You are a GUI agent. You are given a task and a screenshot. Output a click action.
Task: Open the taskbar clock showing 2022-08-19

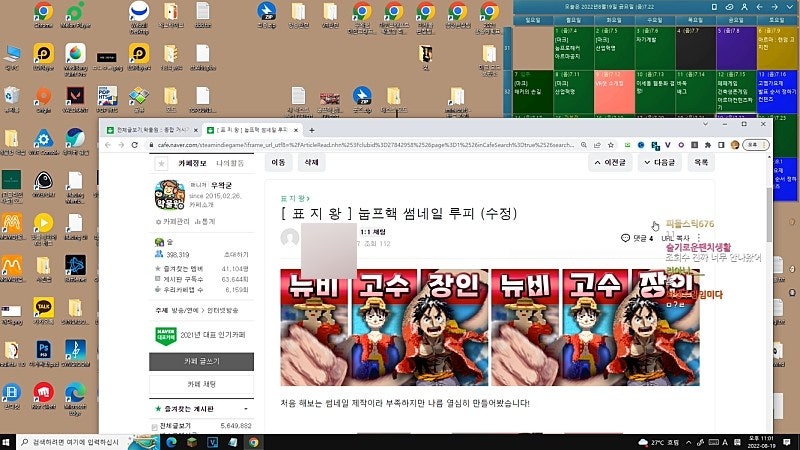click(761, 442)
